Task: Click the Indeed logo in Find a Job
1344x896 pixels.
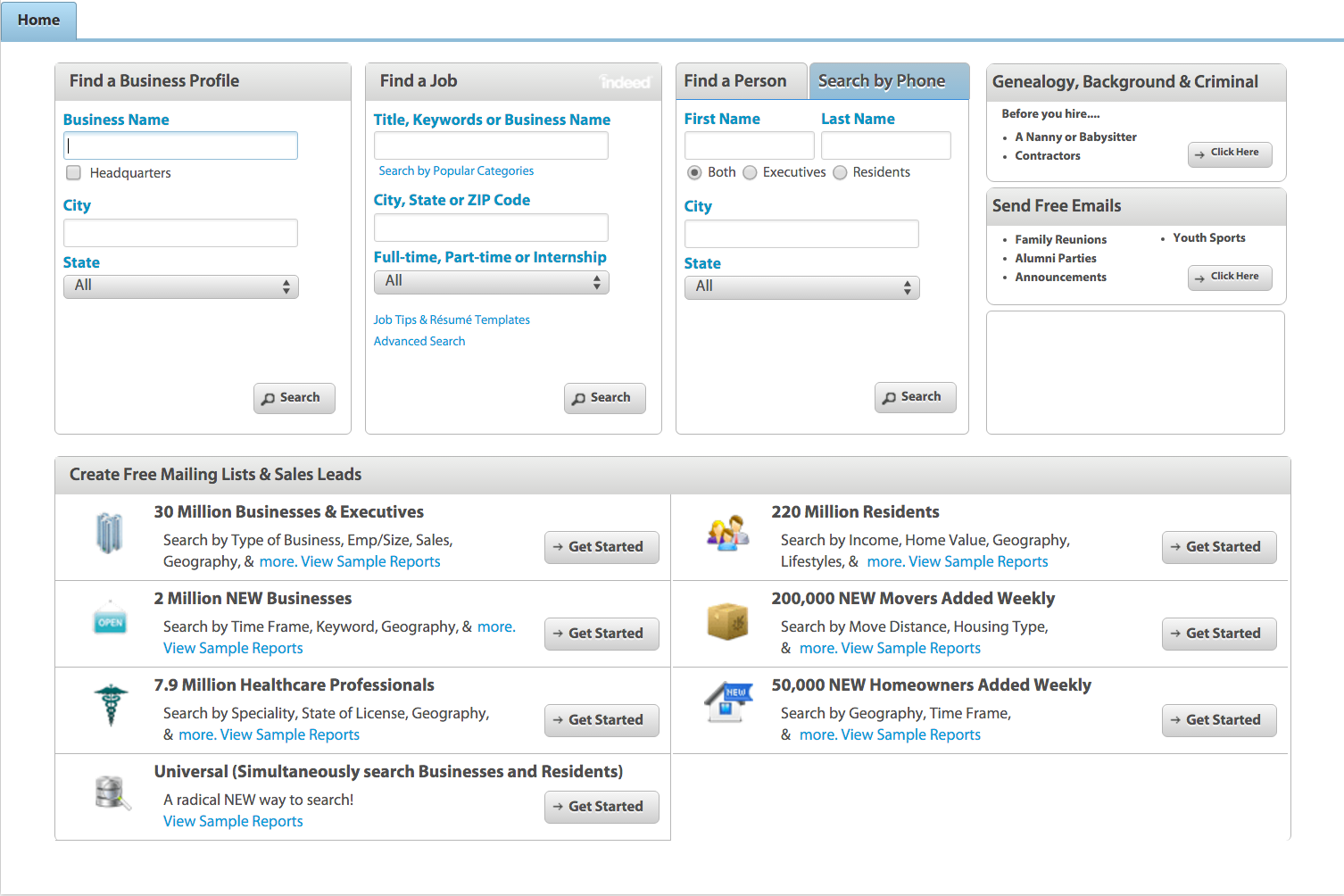Action: pyautogui.click(x=625, y=82)
